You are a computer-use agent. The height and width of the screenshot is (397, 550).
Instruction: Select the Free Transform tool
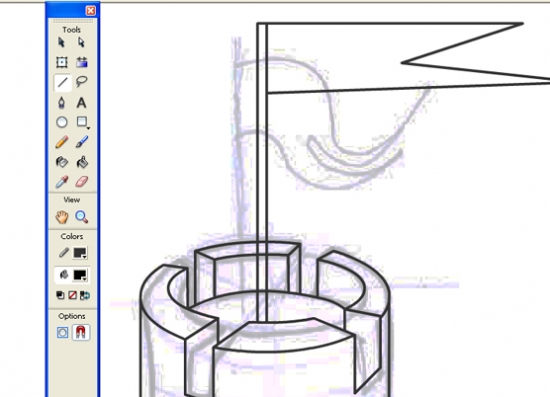click(x=62, y=62)
